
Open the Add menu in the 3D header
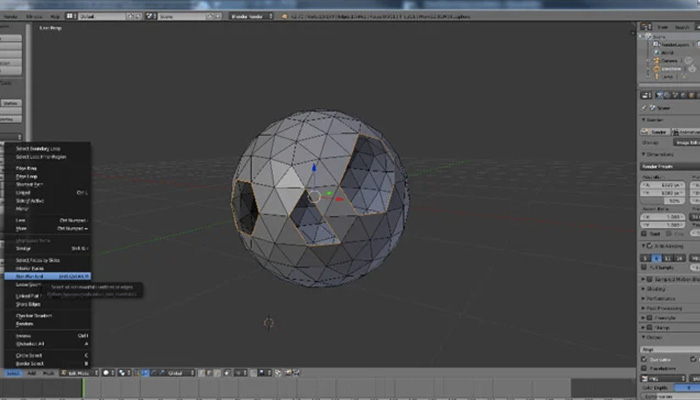[x=31, y=373]
